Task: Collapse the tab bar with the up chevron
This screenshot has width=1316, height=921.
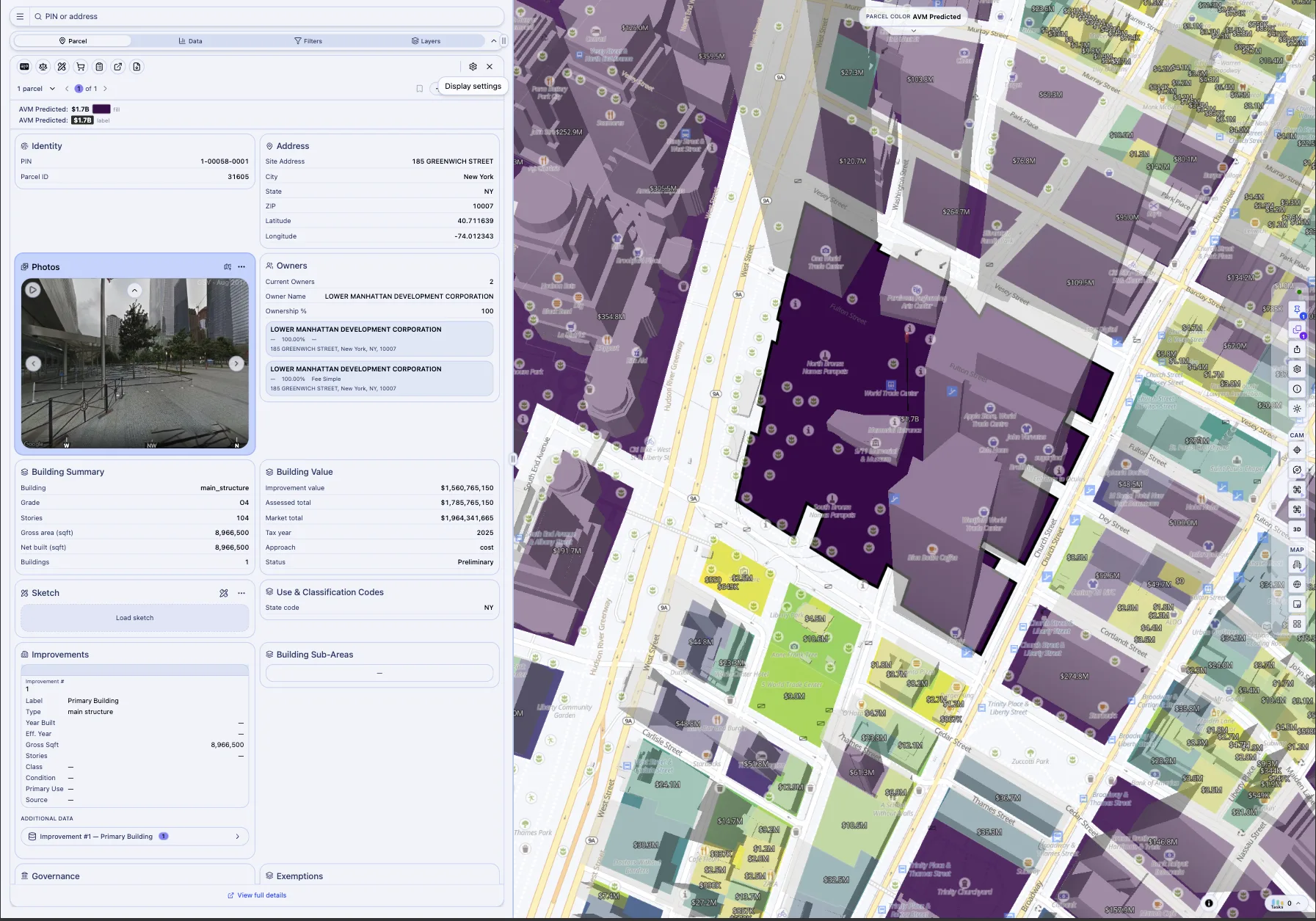Action: point(493,41)
